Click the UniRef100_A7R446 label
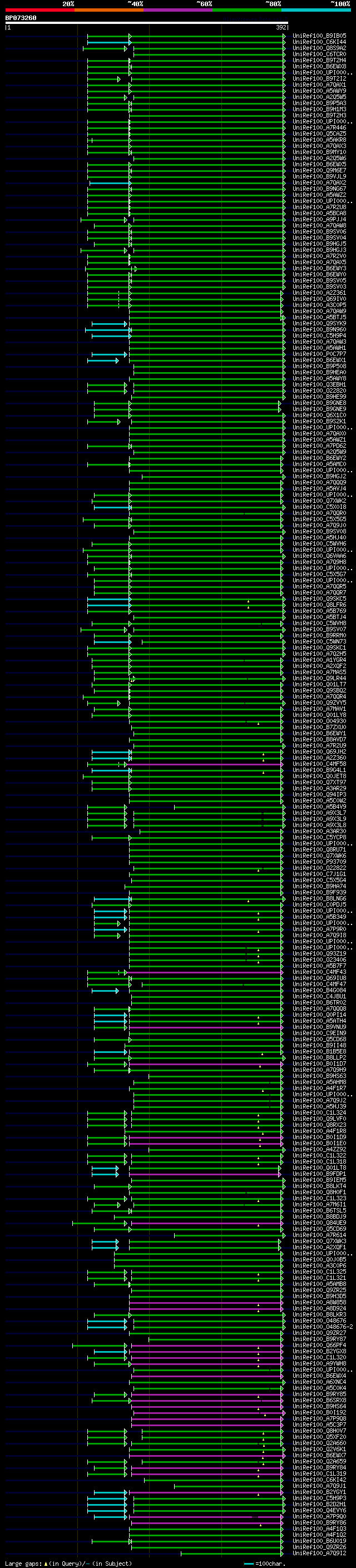Viewport: 356px width, 1568px height. 319,128
